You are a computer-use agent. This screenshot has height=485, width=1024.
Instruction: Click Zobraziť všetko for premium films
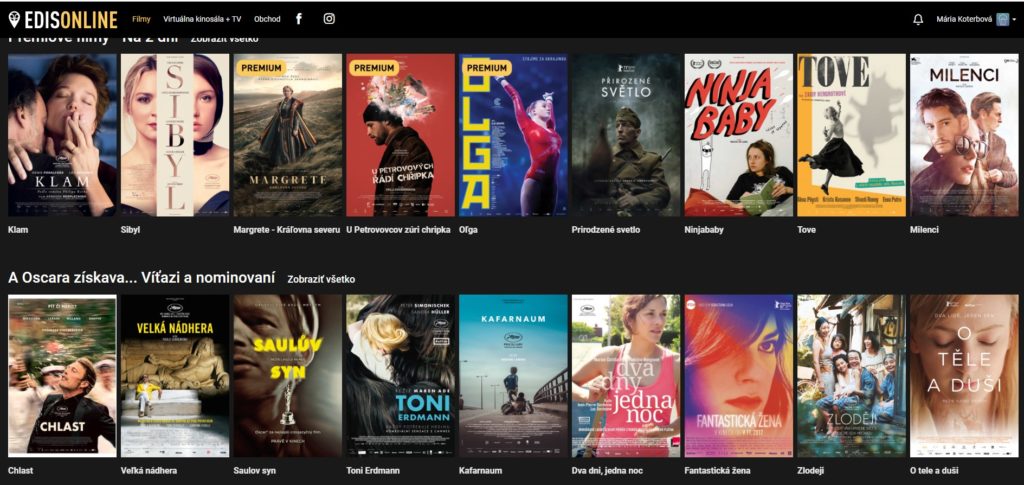[x=225, y=39]
